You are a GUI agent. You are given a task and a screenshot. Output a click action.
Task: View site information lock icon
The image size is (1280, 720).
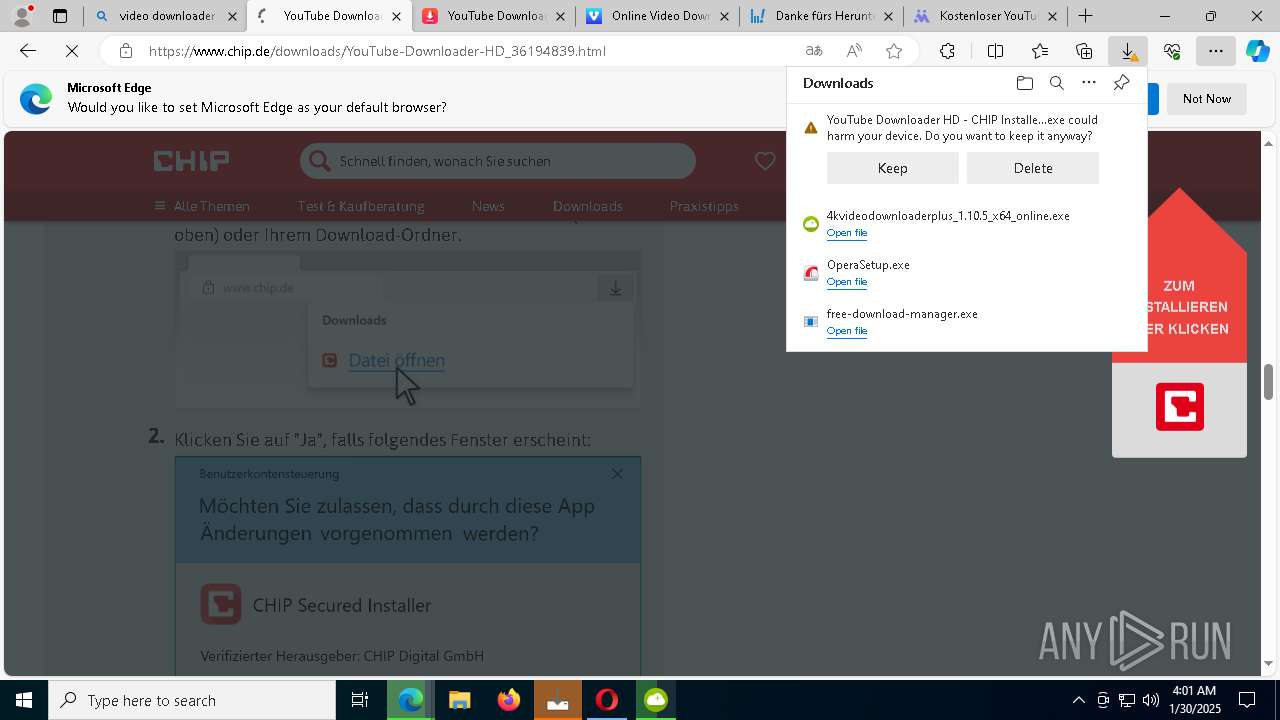[125, 51]
